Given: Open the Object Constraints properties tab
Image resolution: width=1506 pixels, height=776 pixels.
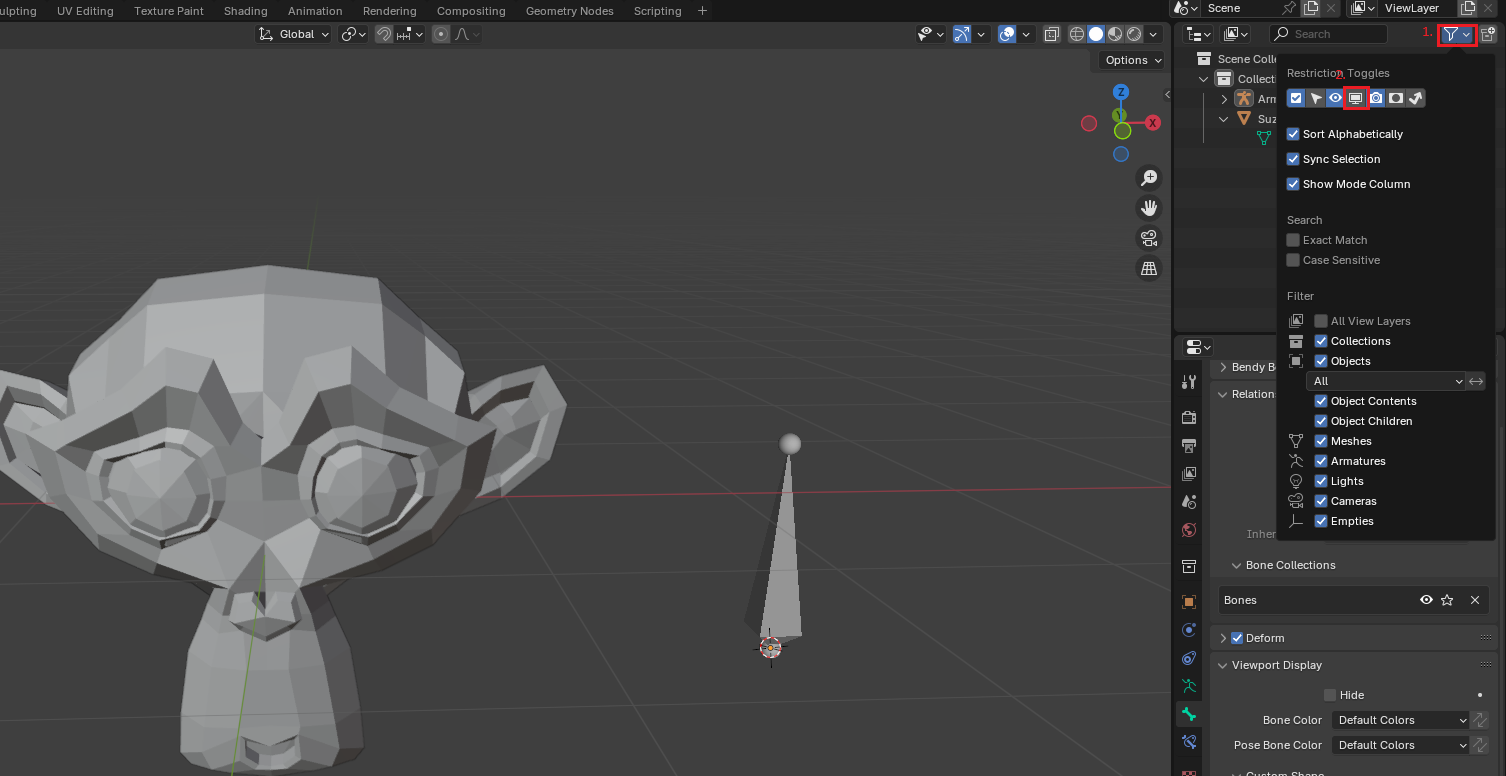Looking at the screenshot, I should 1189,658.
